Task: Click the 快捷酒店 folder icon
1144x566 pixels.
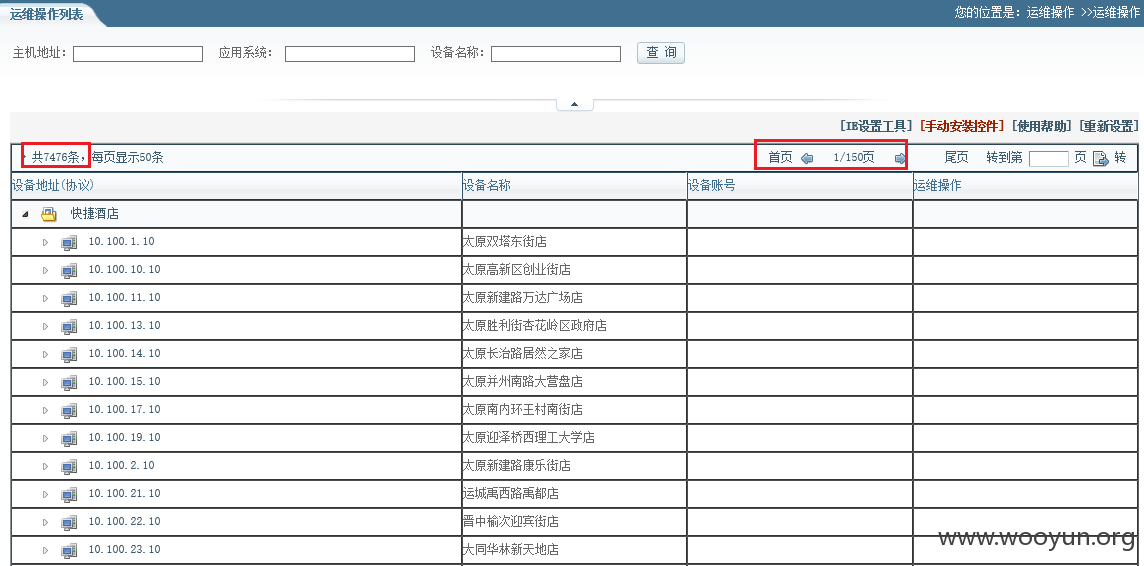Action: click(x=49, y=214)
